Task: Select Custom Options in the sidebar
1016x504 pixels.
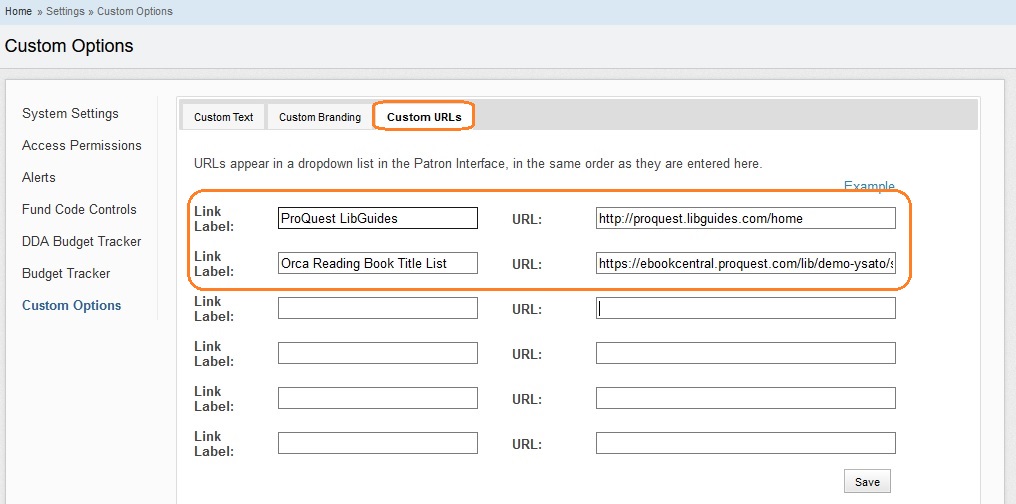Action: 71,306
